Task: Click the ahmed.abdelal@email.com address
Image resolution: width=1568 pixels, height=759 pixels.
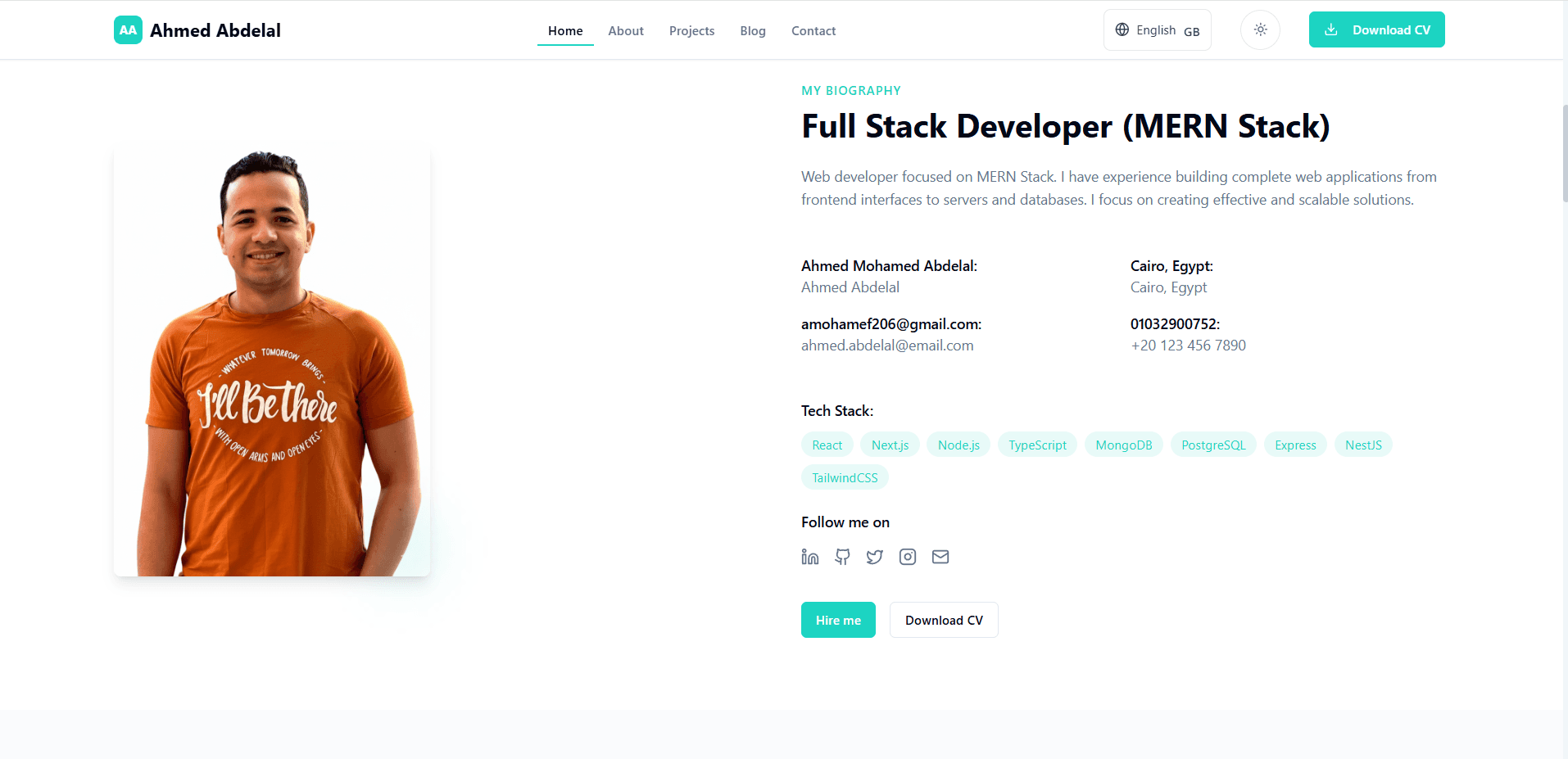Action: pos(887,346)
